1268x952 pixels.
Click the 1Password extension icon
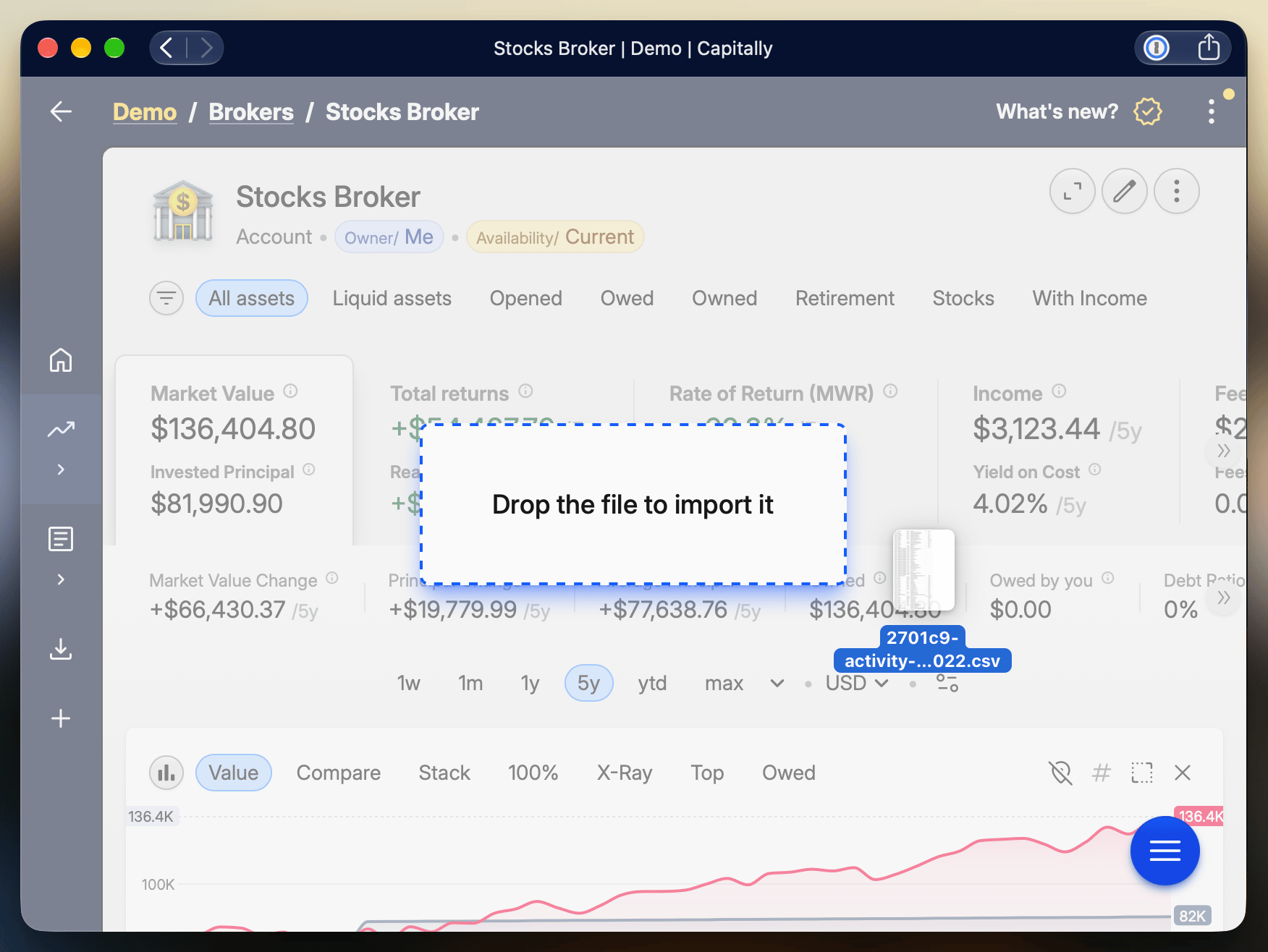point(1157,48)
